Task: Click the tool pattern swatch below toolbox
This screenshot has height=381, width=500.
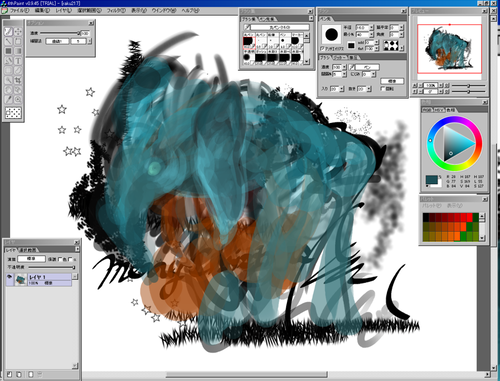Action: click(x=13, y=113)
